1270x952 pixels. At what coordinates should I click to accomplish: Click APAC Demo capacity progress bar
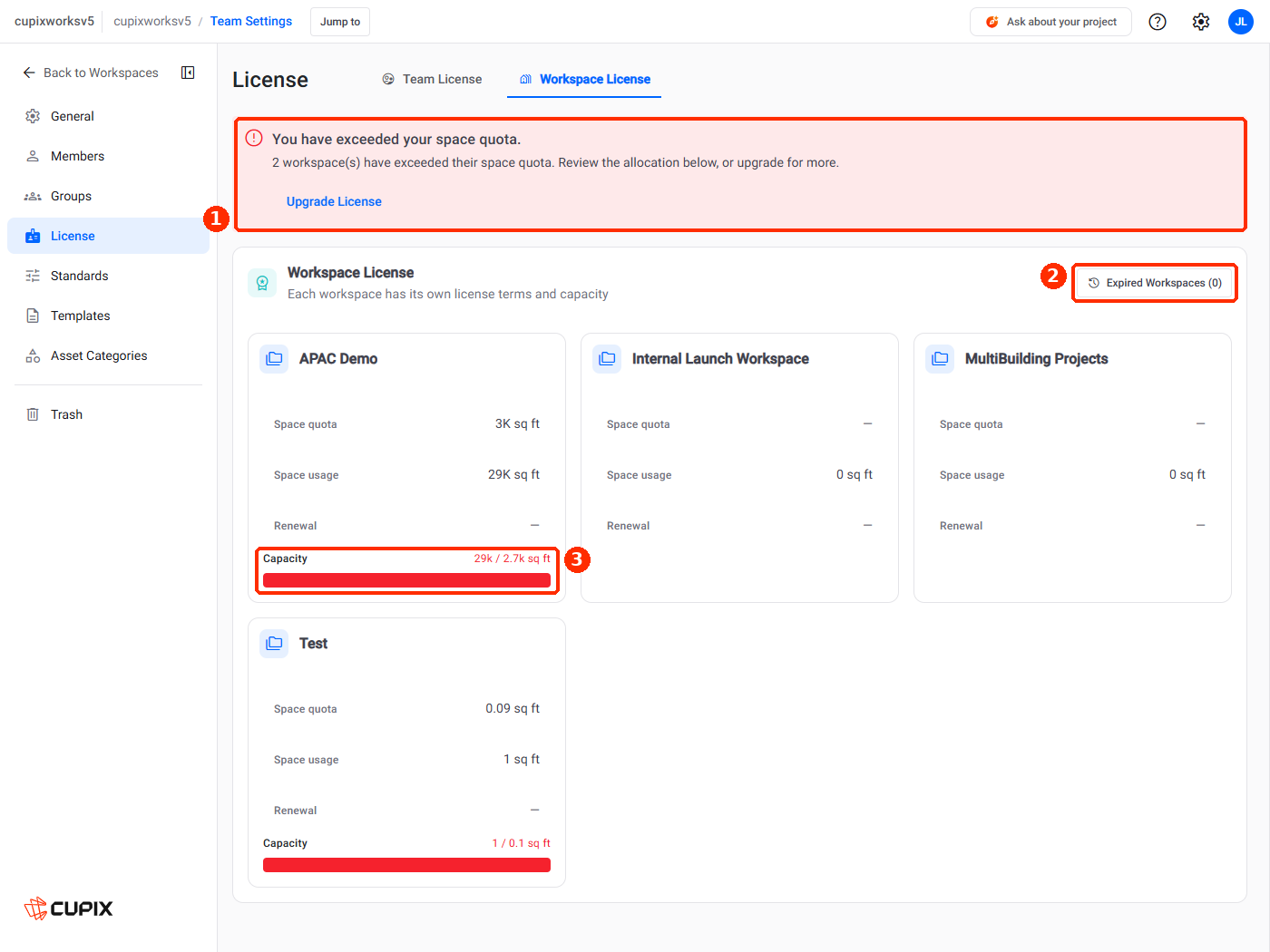[x=406, y=580]
